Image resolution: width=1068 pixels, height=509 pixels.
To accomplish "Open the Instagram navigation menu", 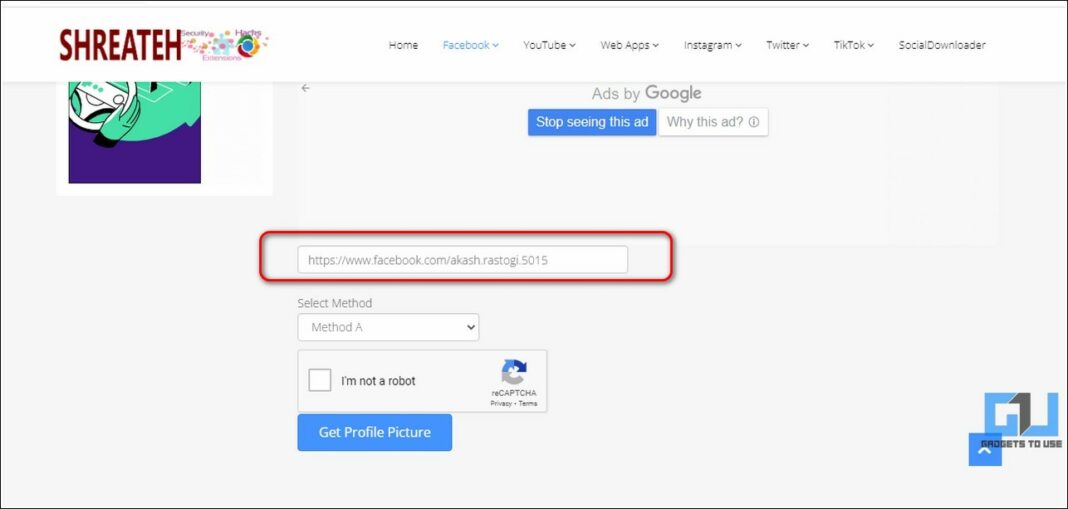I will coord(712,45).
